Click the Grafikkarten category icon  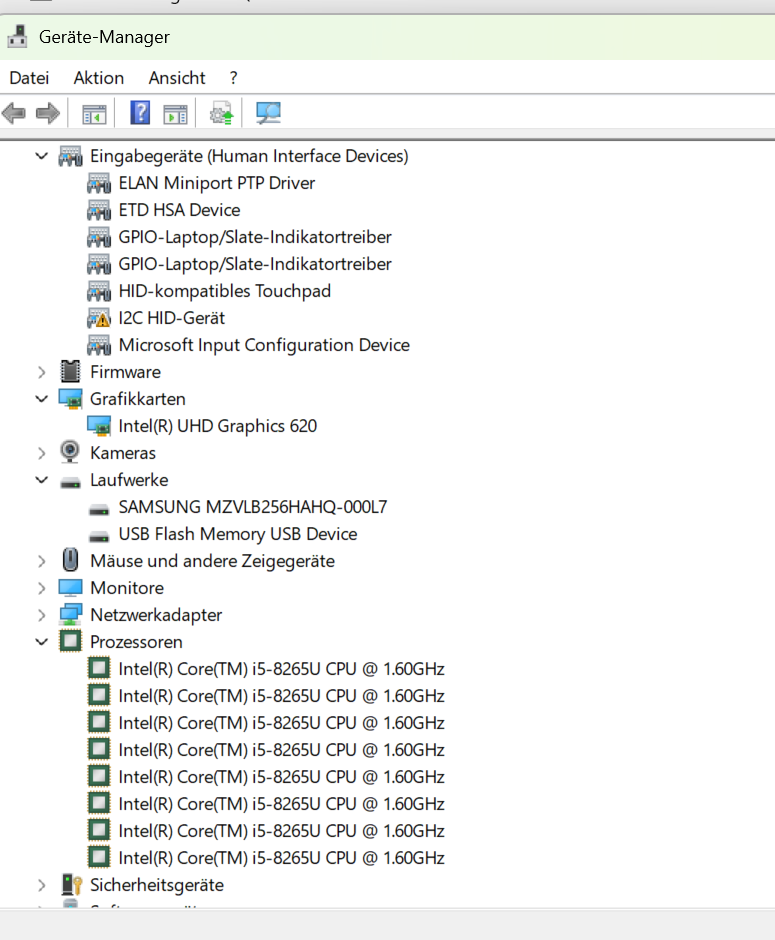[x=71, y=399]
